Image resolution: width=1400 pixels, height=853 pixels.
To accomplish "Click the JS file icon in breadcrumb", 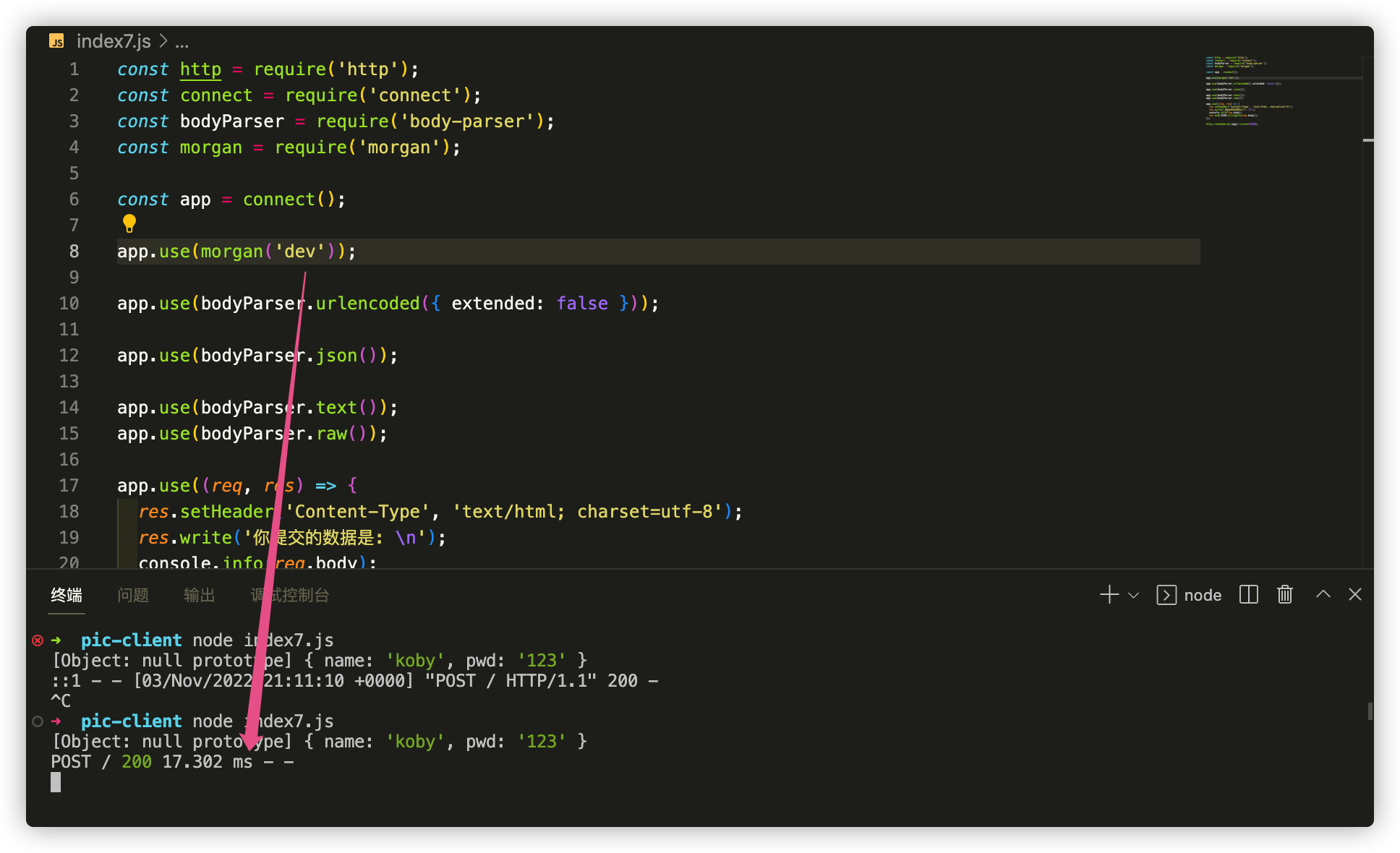I will 56,41.
